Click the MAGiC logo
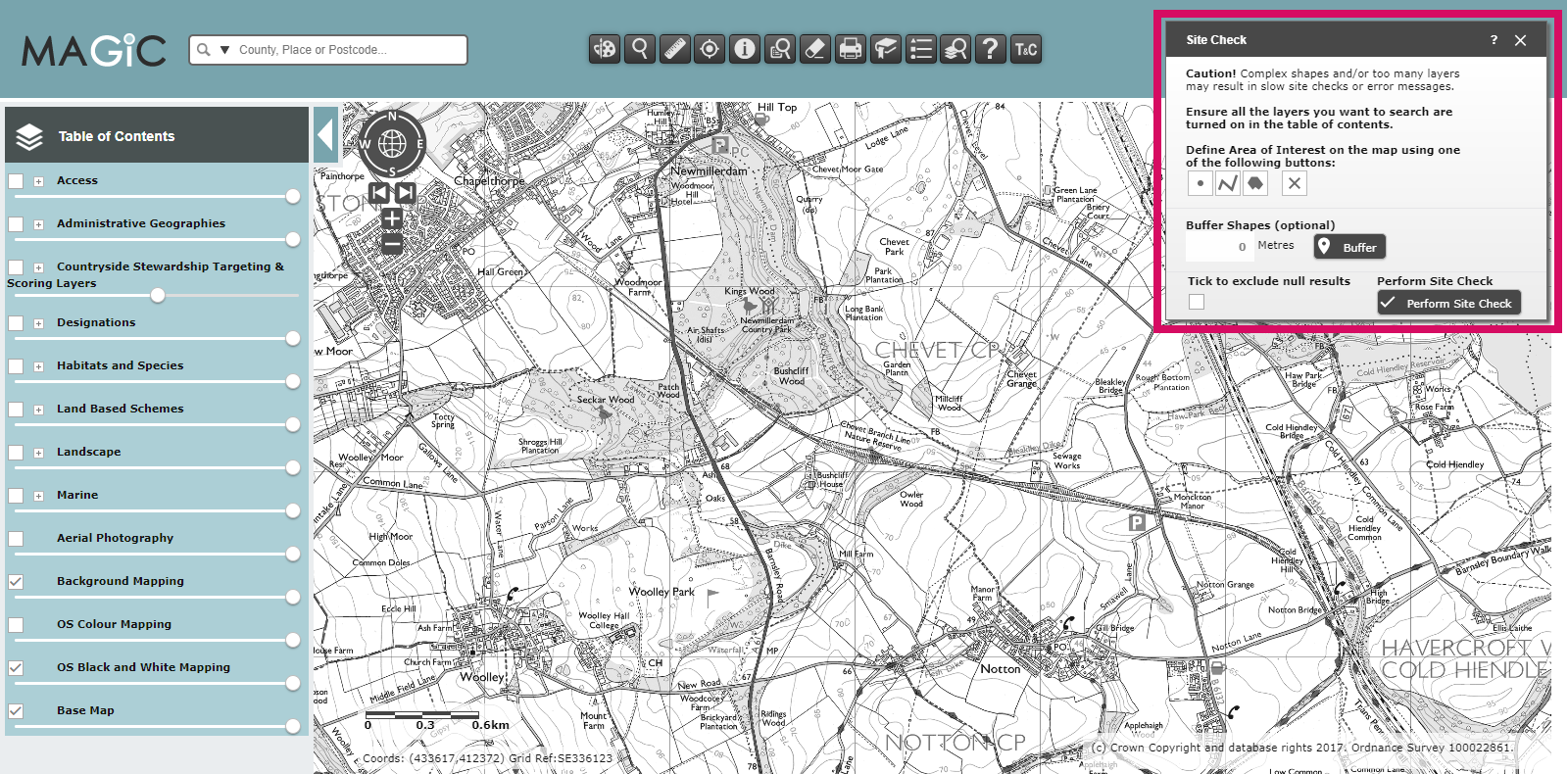The height and width of the screenshot is (774, 1568). coord(94,51)
